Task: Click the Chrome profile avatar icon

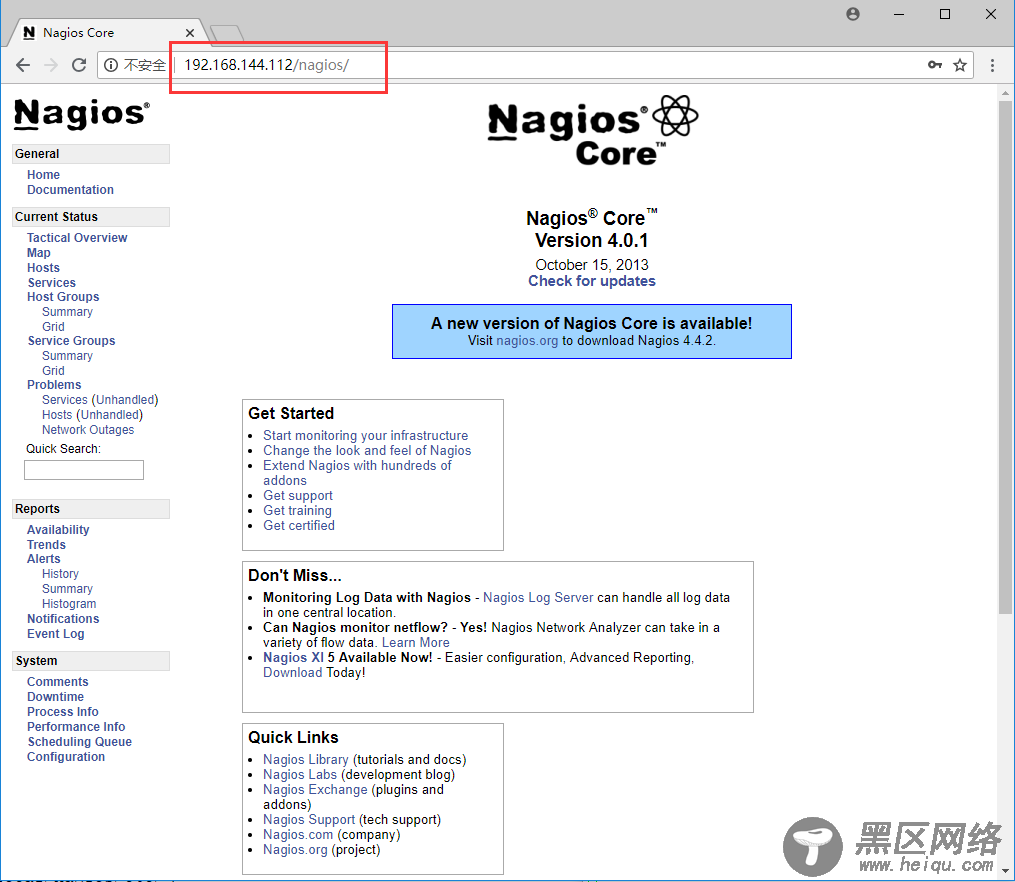Action: pyautogui.click(x=853, y=14)
